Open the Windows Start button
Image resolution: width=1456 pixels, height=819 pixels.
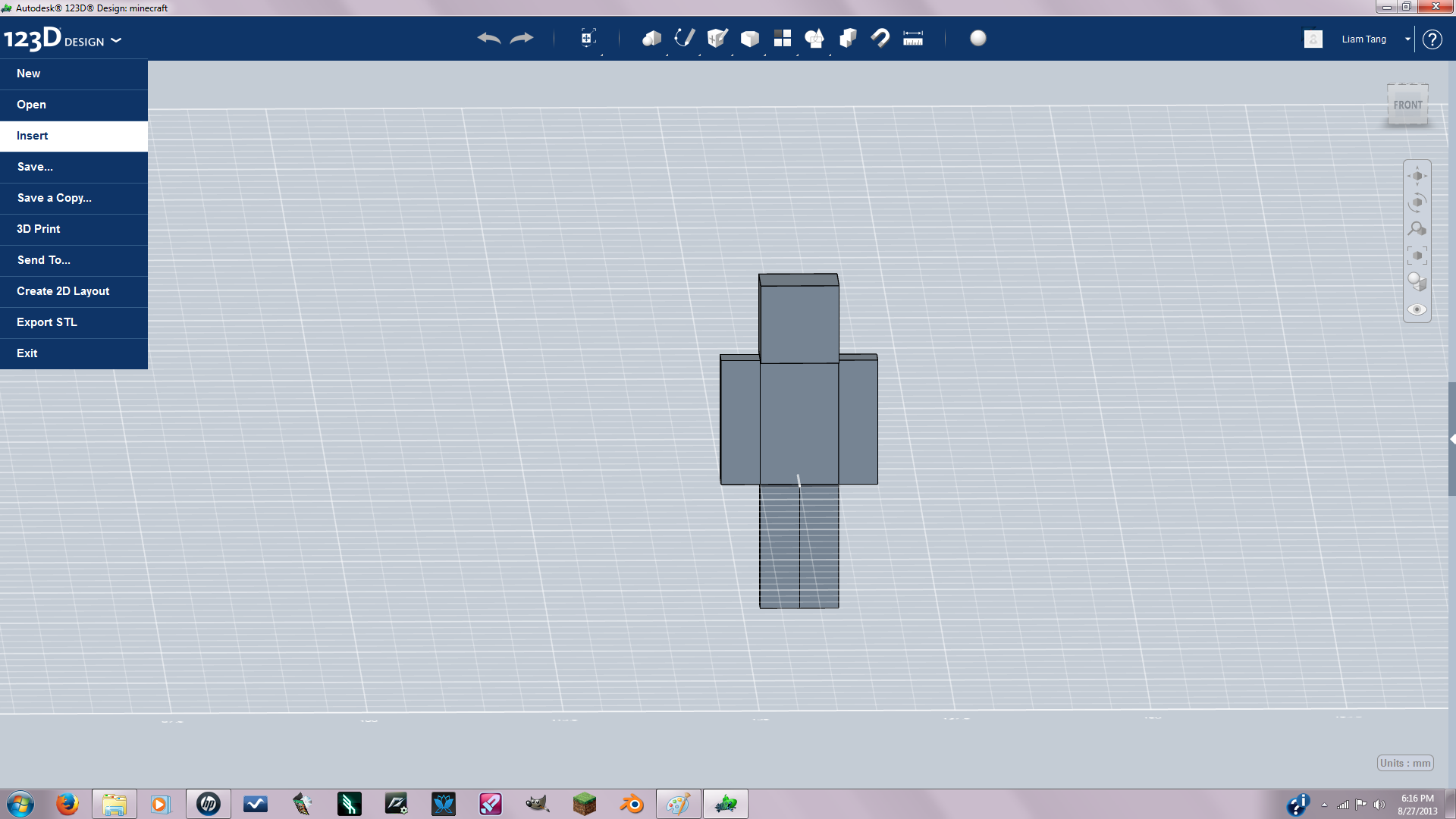point(20,804)
